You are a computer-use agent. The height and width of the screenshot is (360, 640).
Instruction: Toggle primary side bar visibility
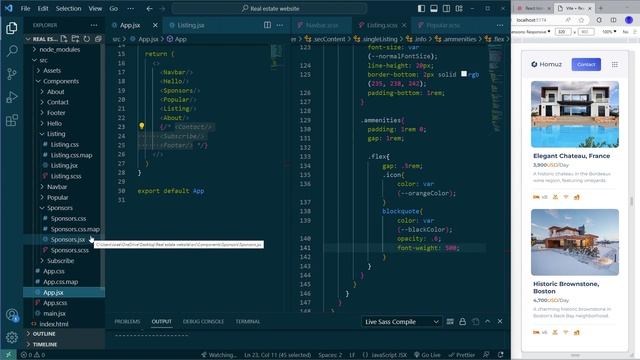click(x=421, y=8)
